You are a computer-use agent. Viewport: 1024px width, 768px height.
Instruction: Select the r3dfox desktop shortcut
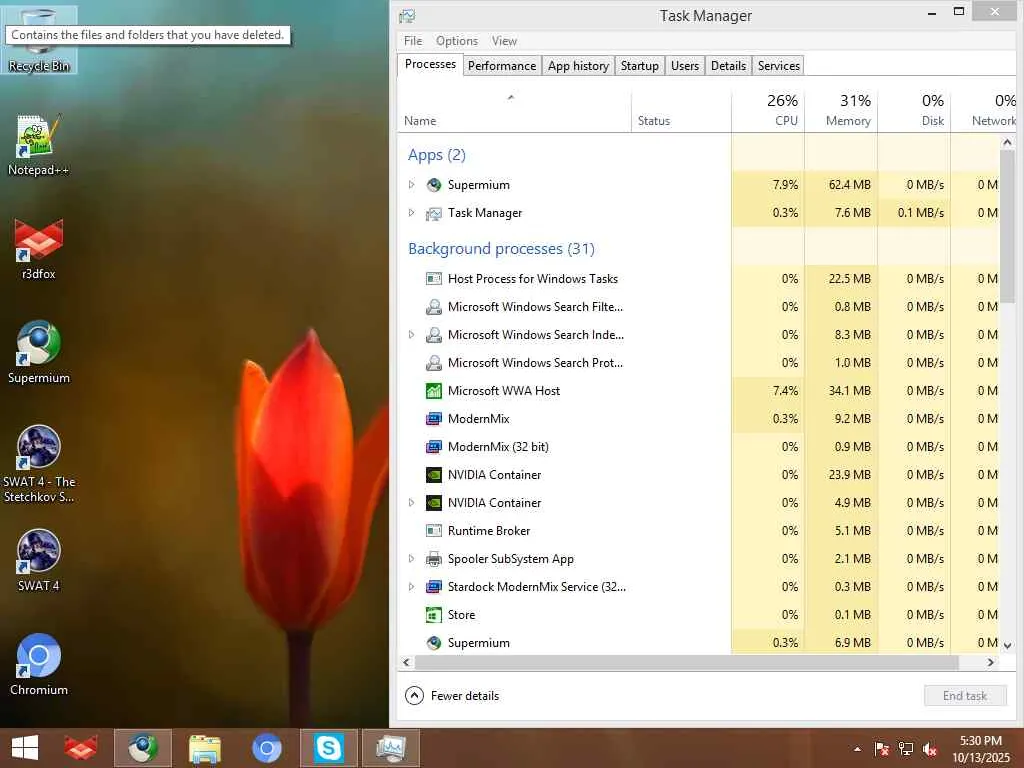39,249
